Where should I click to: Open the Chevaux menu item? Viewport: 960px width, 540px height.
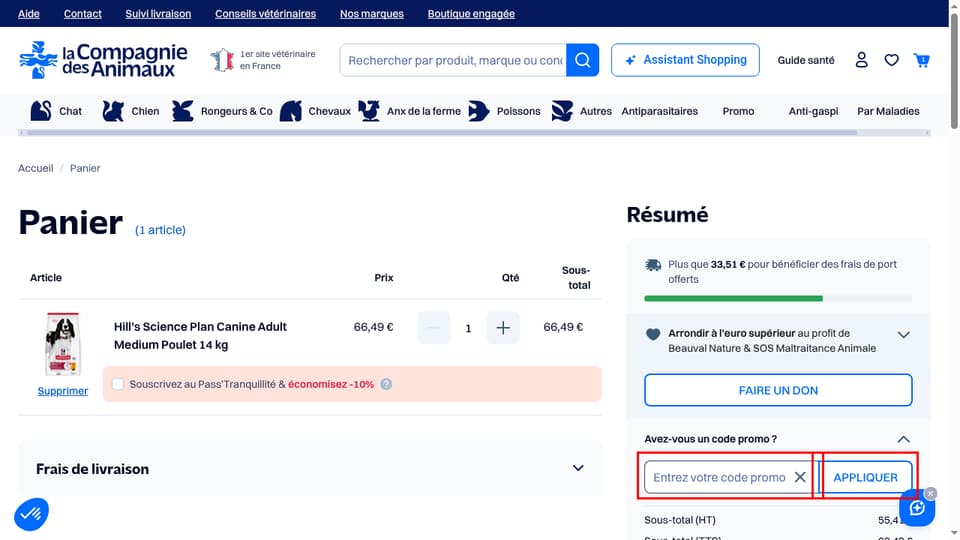(x=329, y=111)
